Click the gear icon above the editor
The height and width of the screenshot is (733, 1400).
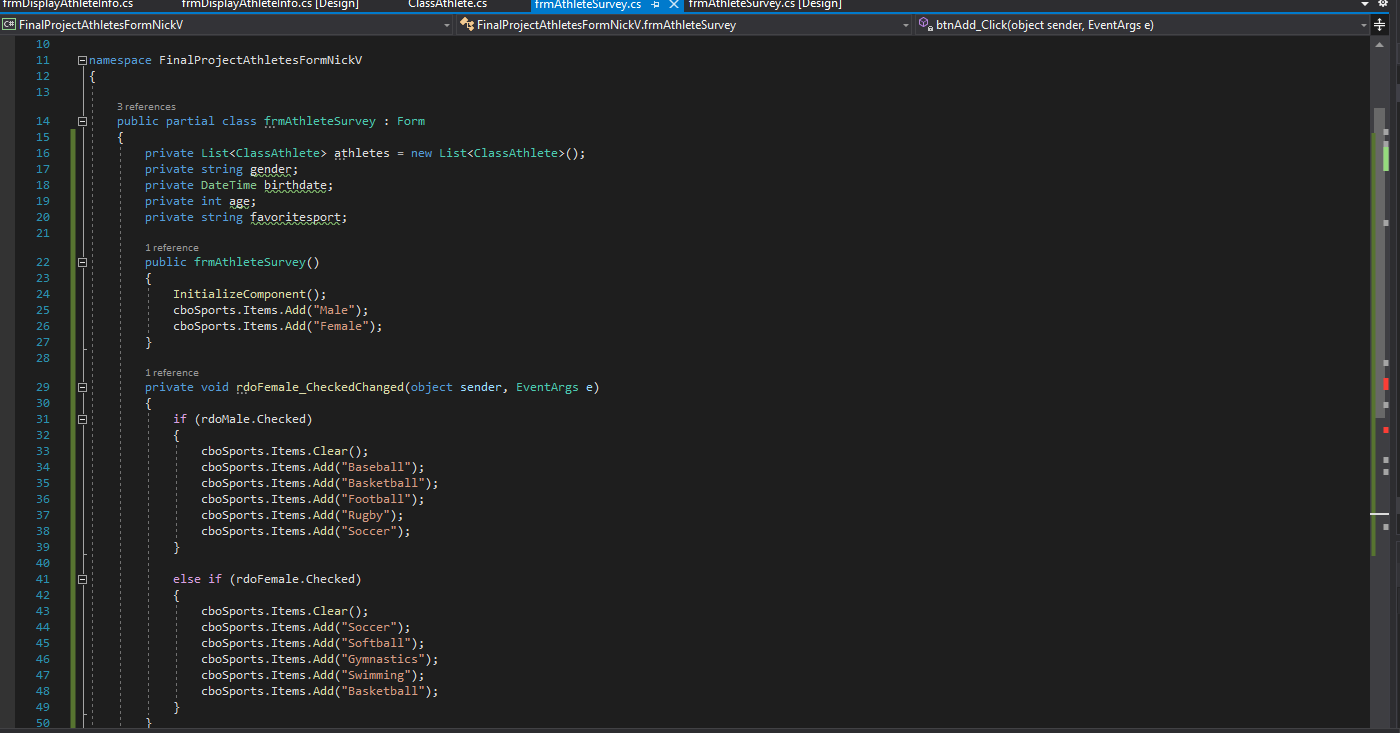[1385, 4]
